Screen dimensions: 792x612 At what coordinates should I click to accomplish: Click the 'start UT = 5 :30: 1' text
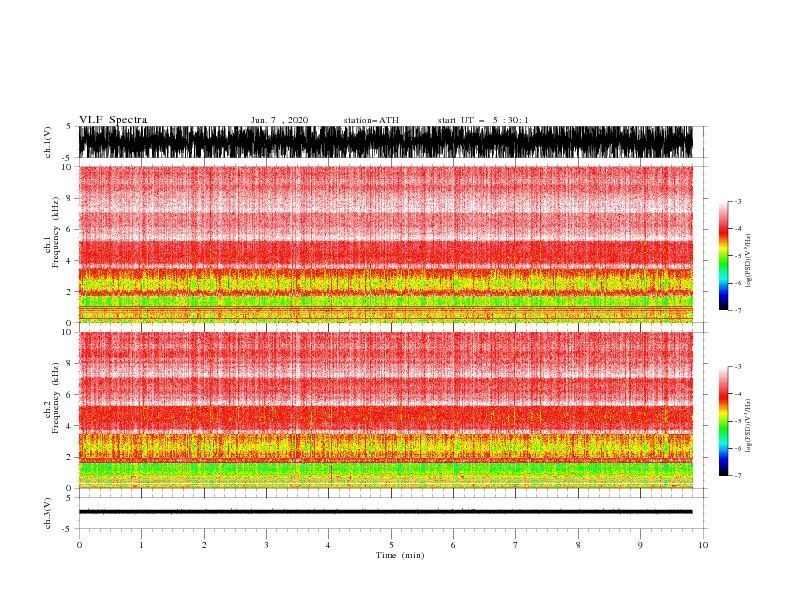(483, 120)
